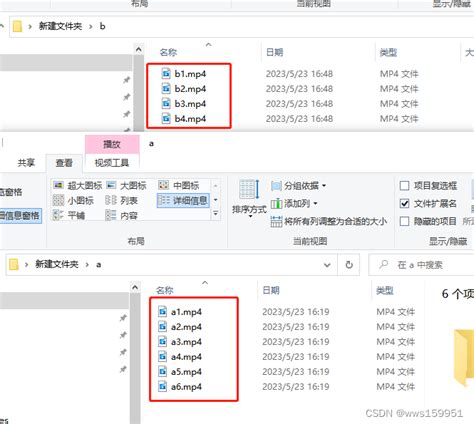The image size is (474, 424).
Task: Click search magnifier icon in window a
Action: coord(384,265)
